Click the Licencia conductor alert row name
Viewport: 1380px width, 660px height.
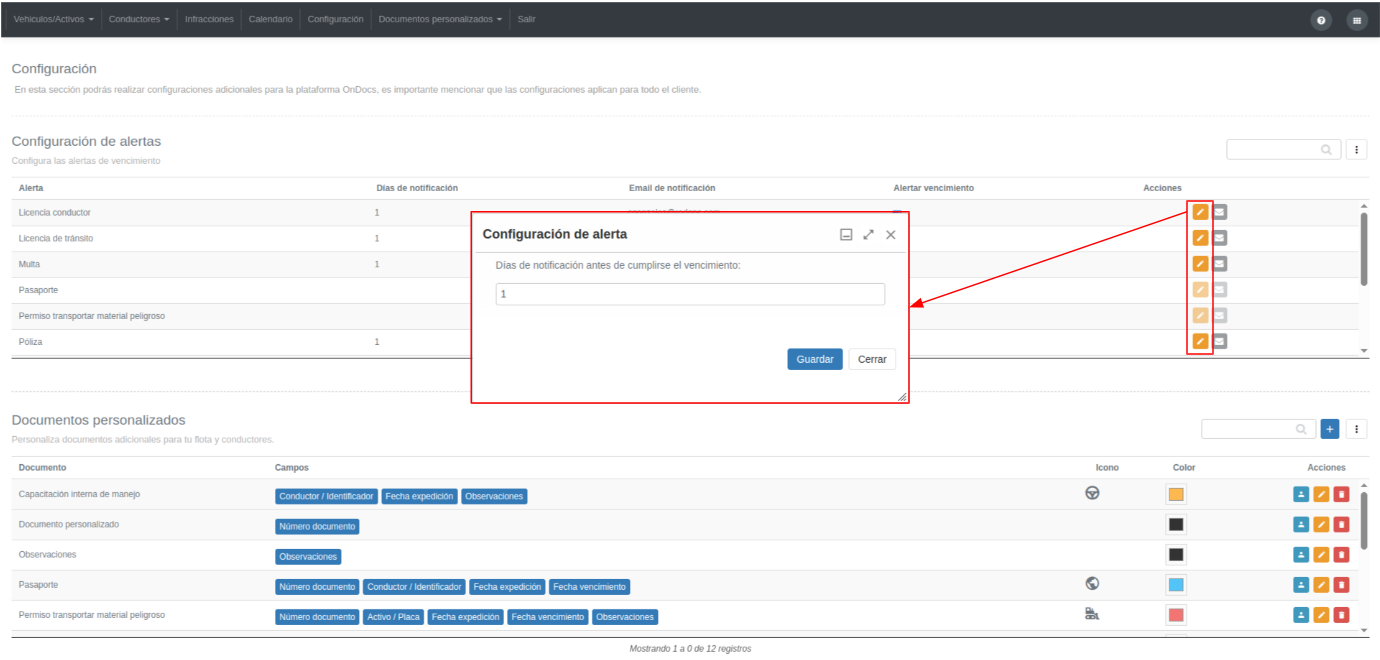(55, 213)
